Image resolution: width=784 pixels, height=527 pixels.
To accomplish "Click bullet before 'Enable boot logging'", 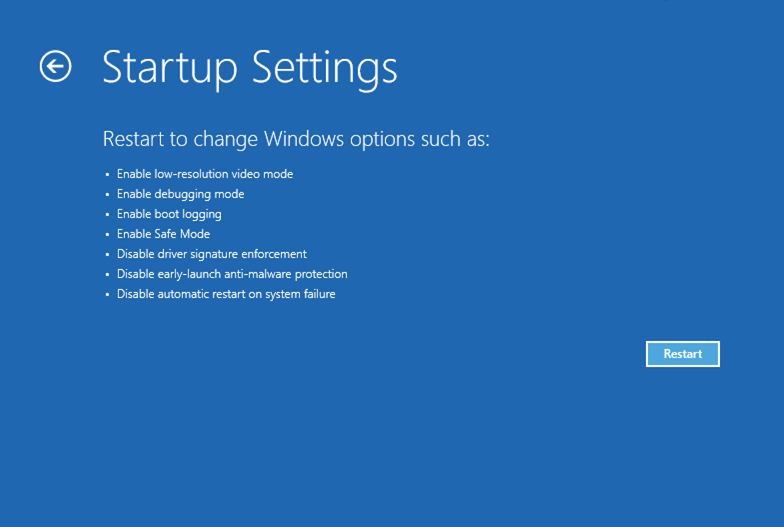I will point(107,214).
